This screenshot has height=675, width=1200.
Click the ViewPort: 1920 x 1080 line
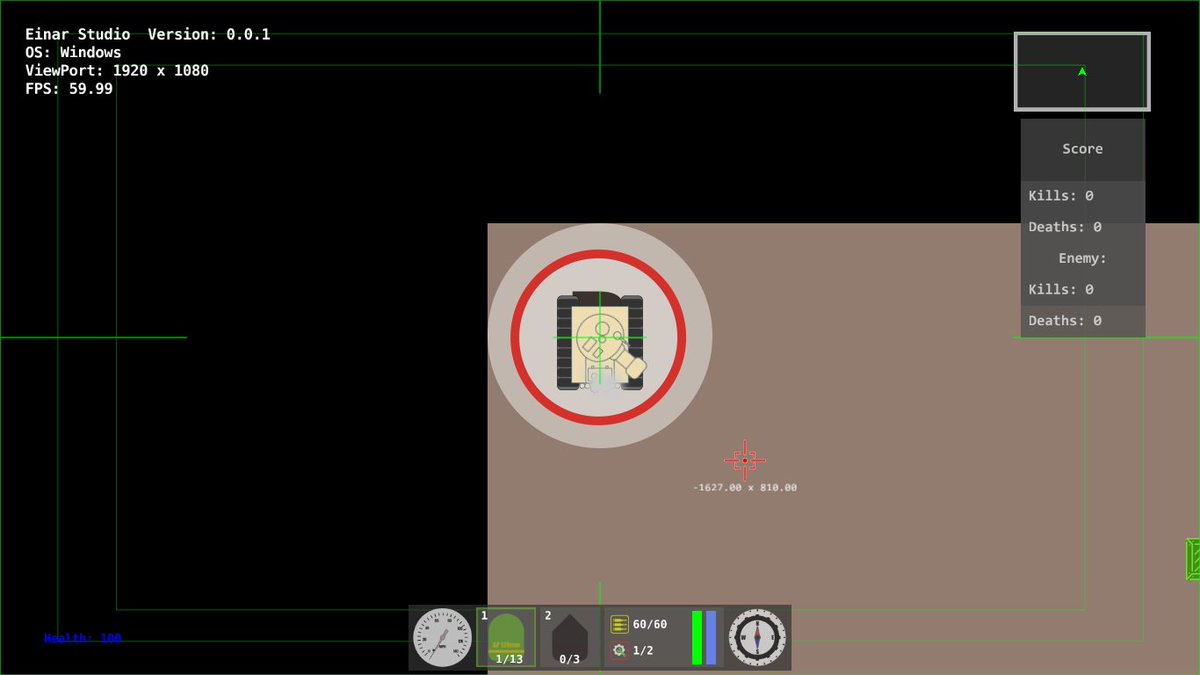pos(117,70)
